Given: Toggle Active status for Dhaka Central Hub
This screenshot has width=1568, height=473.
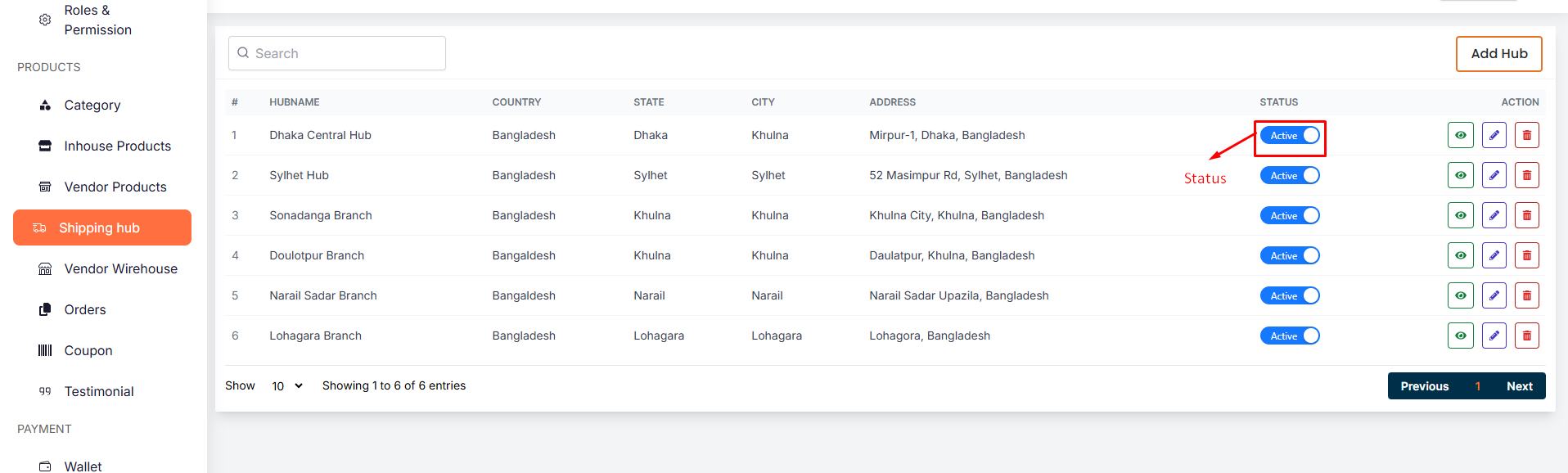Looking at the screenshot, I should coord(1290,136).
